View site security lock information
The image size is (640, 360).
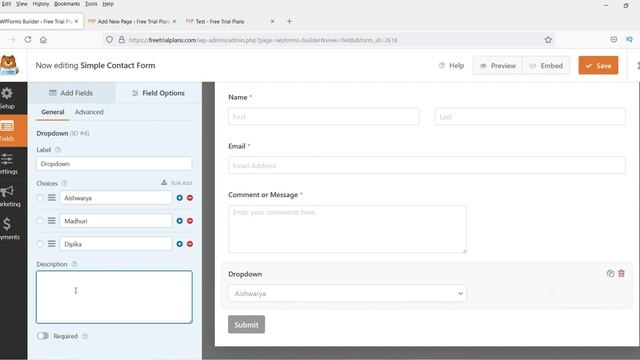pos(121,40)
